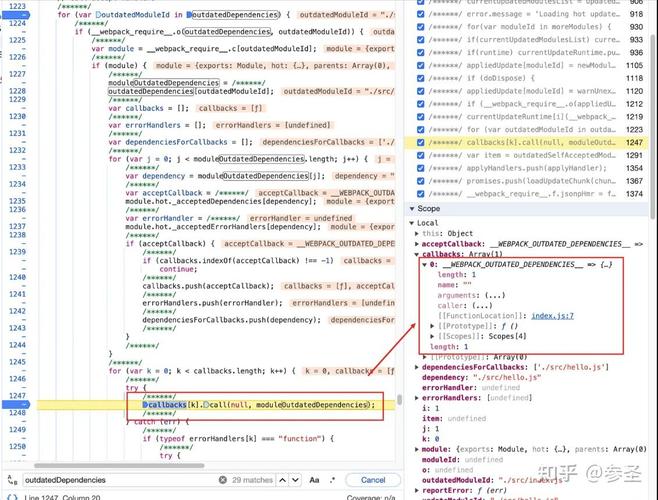The height and width of the screenshot is (500, 658).
Task: Cancel the source search
Action: pyautogui.click(x=373, y=480)
